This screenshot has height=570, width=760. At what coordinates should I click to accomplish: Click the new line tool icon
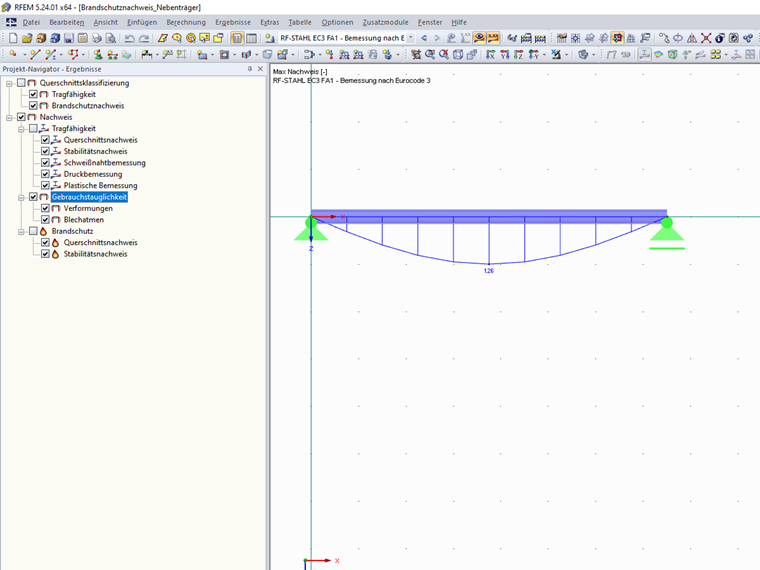pyautogui.click(x=35, y=54)
